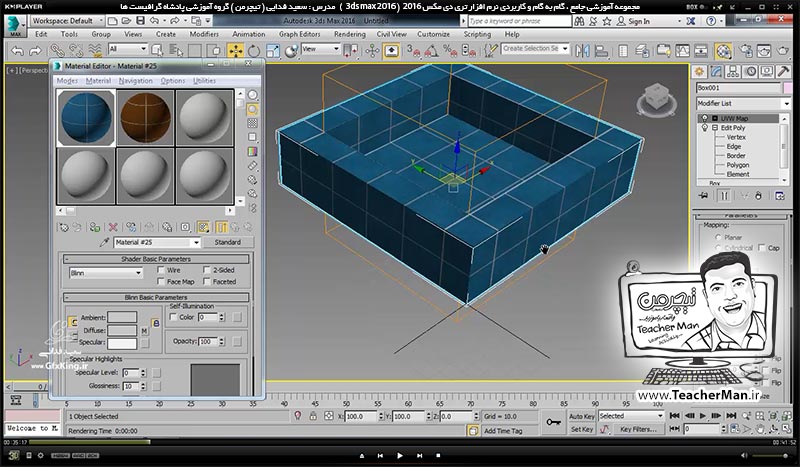Open the Render Setup teapot icon
The width and height of the screenshot is (800, 467).
click(746, 51)
